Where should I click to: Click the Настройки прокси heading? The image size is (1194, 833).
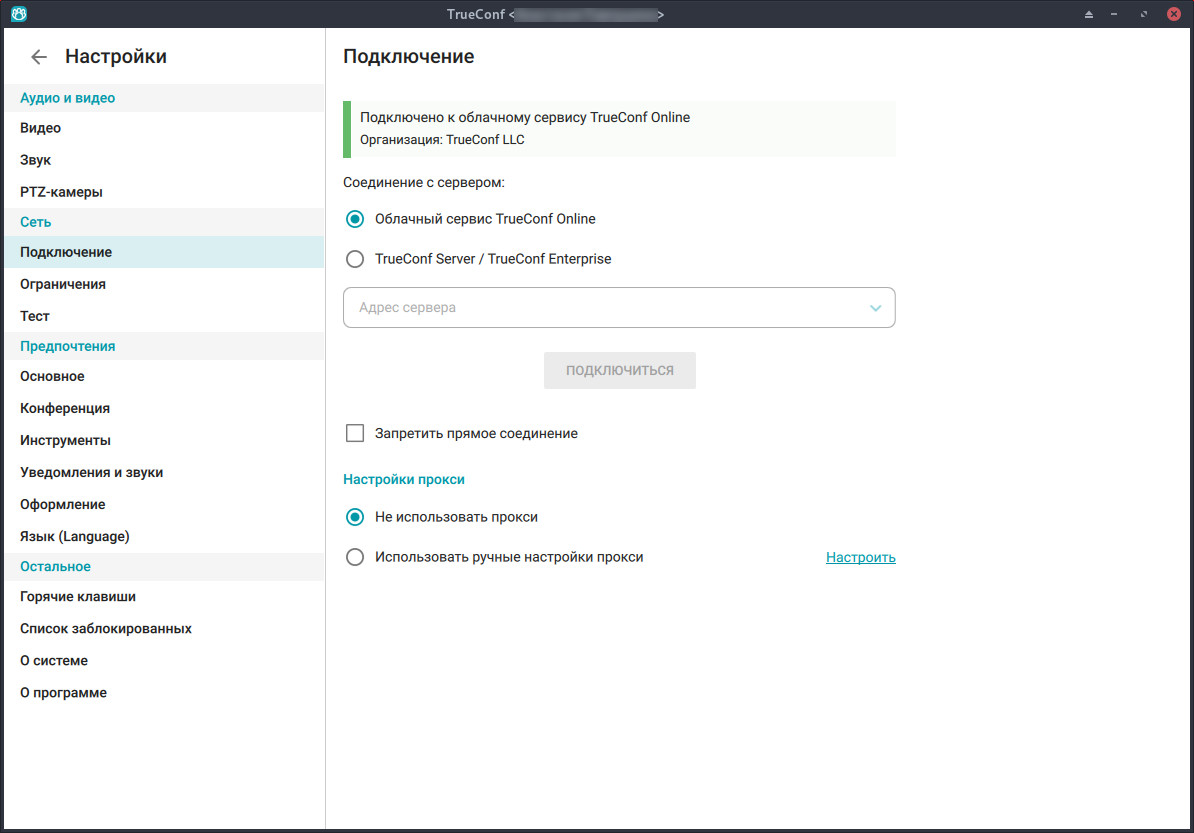click(404, 480)
